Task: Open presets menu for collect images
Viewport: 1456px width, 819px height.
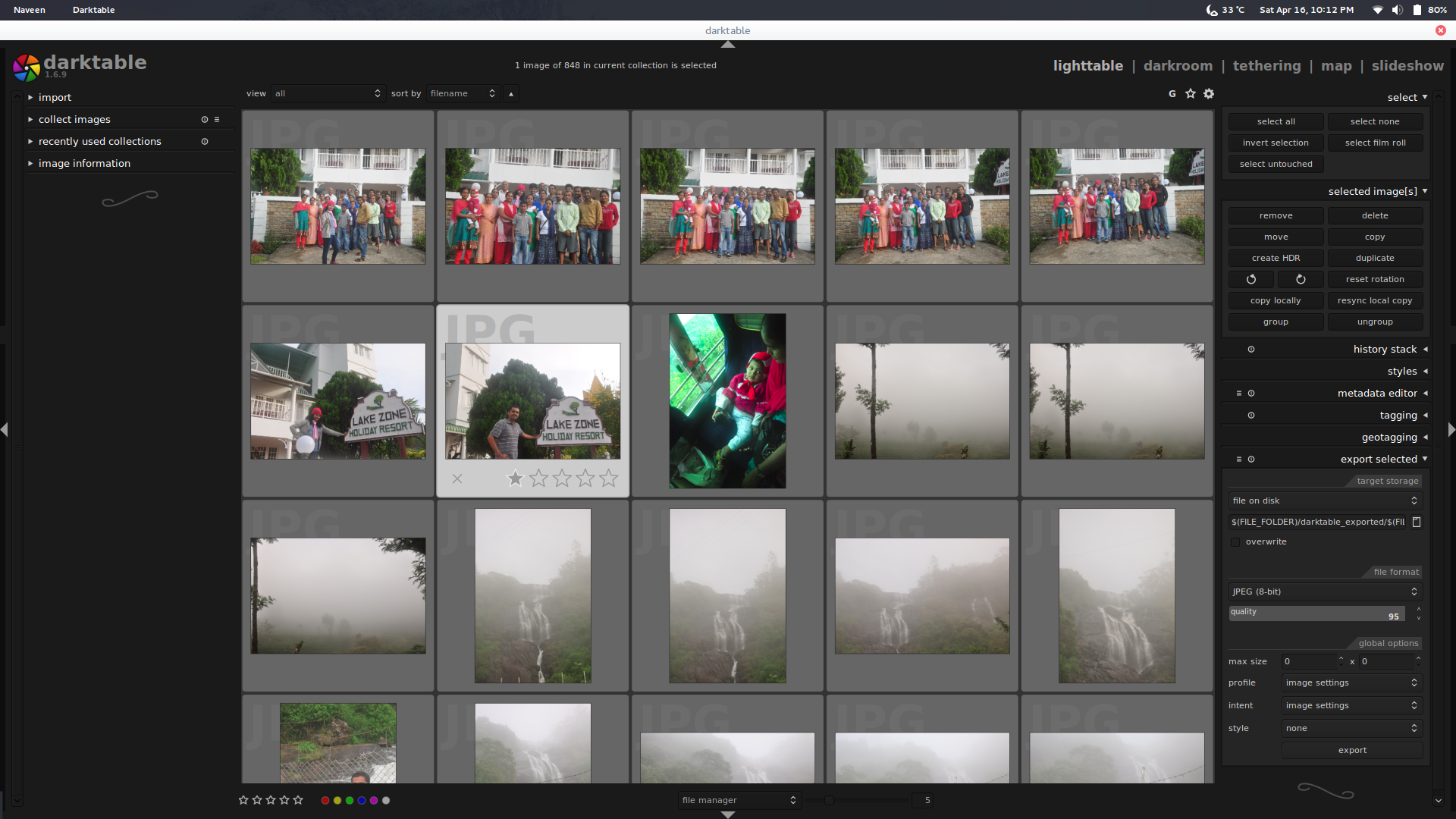Action: click(x=217, y=120)
